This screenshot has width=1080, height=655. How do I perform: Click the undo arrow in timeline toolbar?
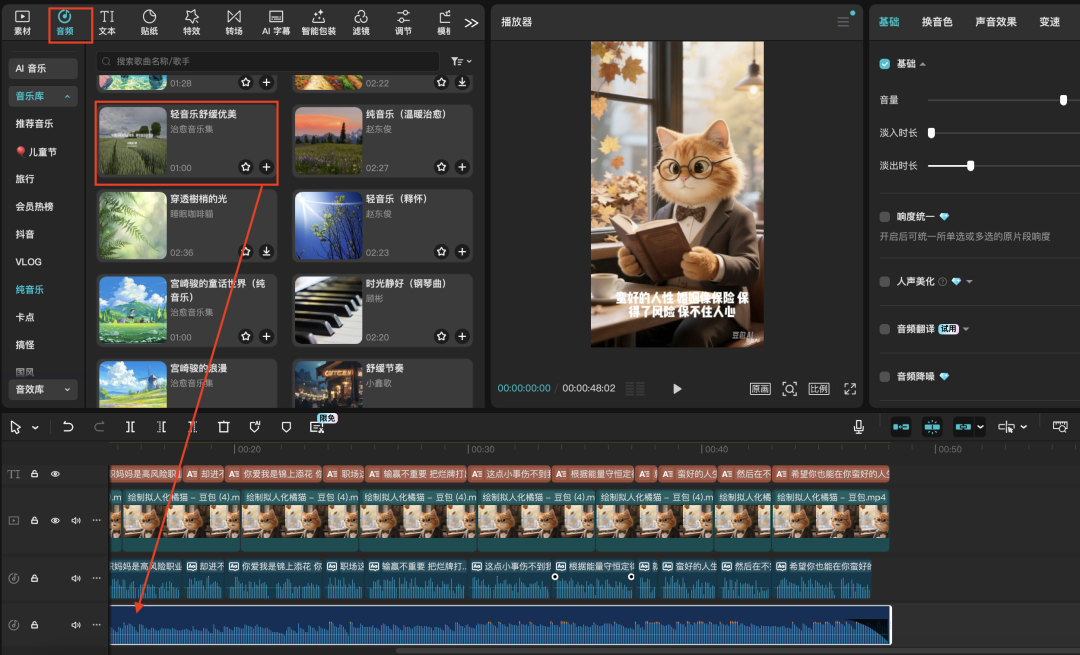pos(68,427)
